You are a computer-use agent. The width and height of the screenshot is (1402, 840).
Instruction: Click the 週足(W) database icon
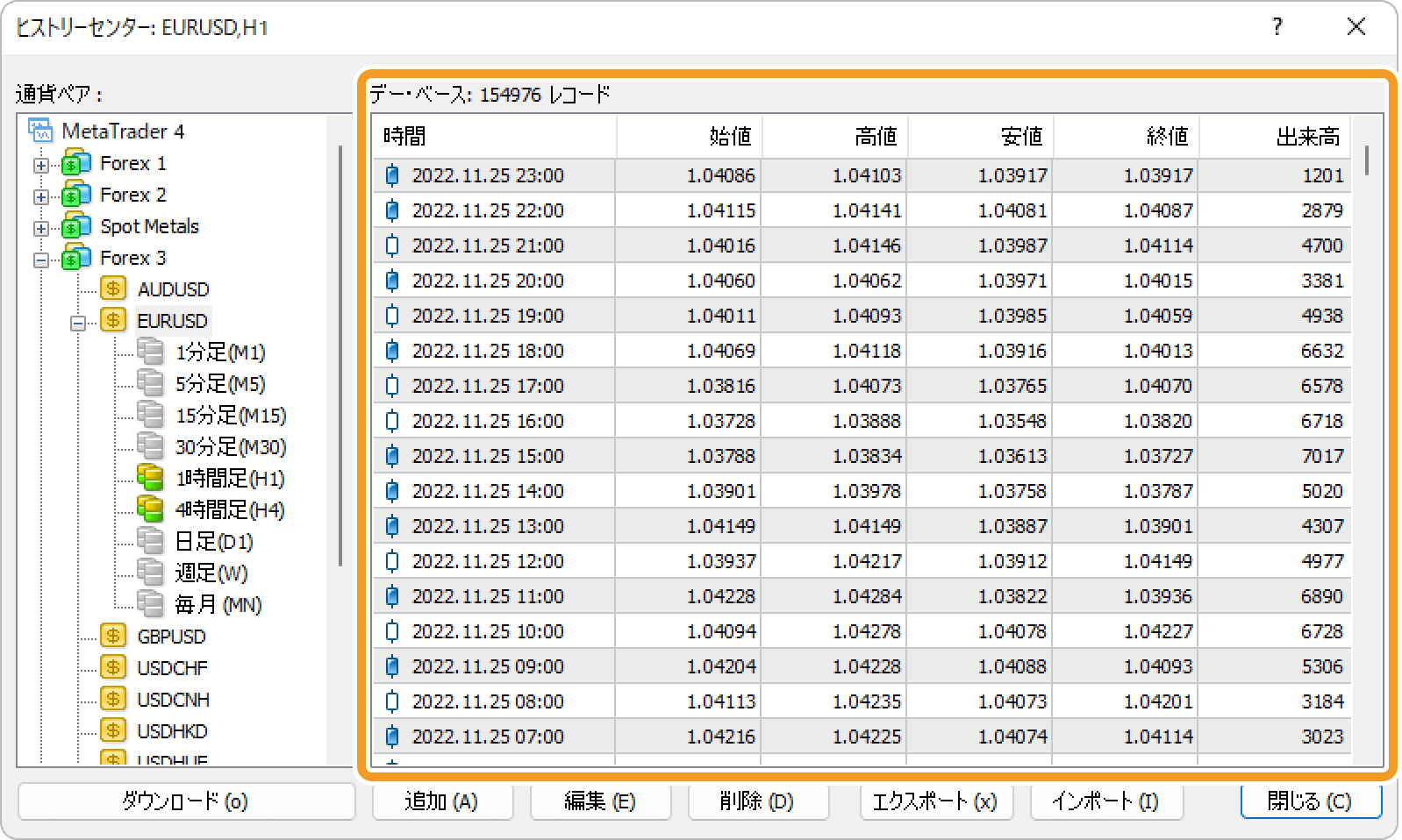click(x=150, y=573)
